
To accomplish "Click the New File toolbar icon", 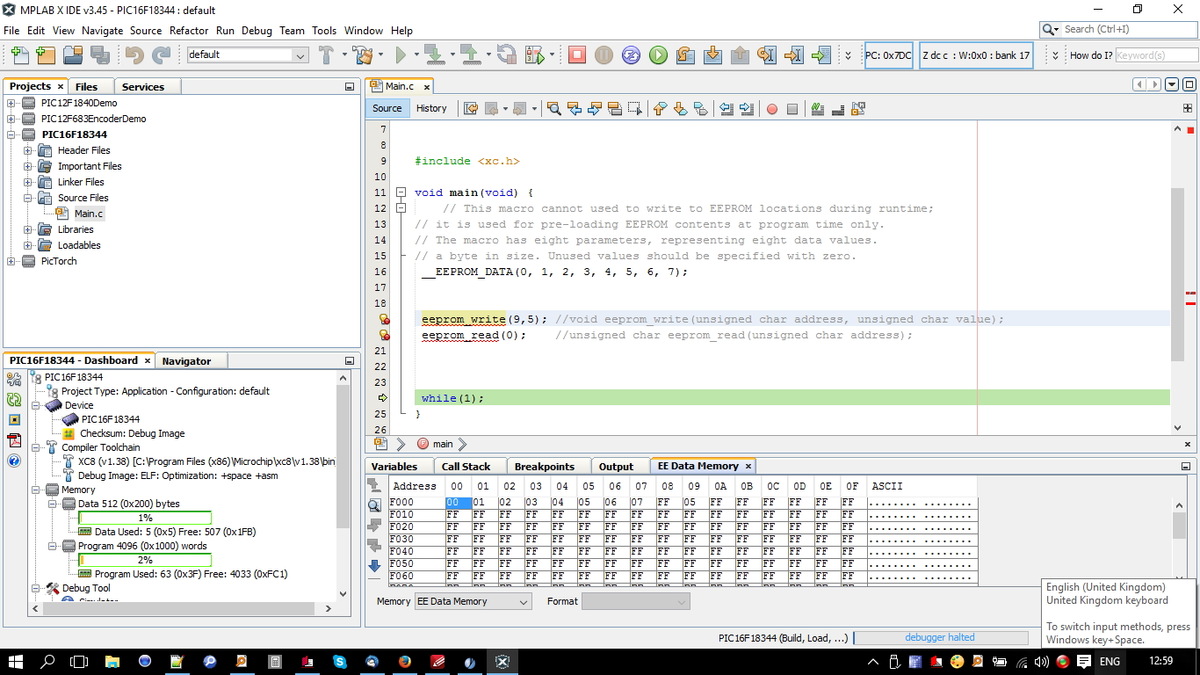I will (18, 55).
